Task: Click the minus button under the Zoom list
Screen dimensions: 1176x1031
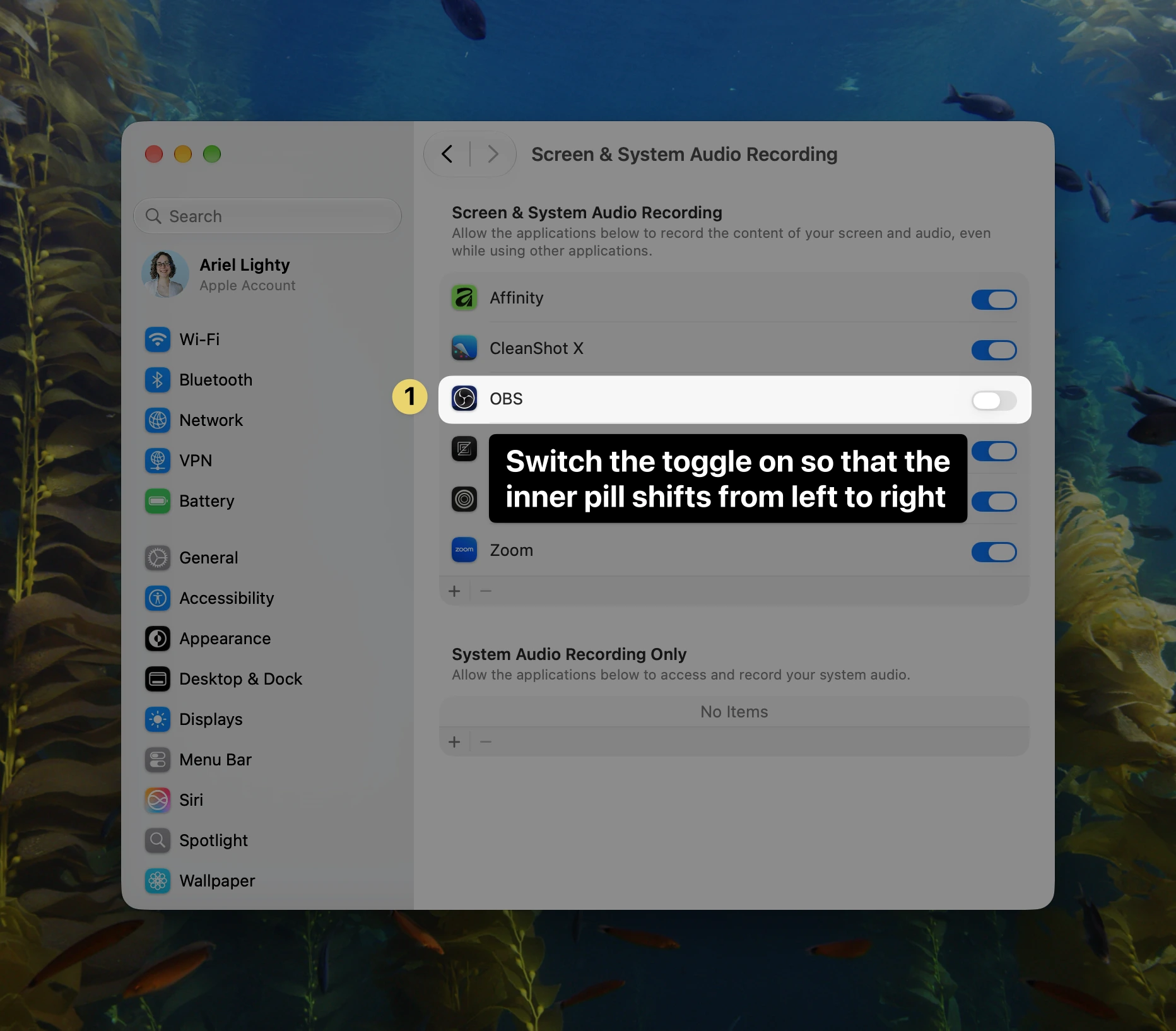Action: pos(486,591)
